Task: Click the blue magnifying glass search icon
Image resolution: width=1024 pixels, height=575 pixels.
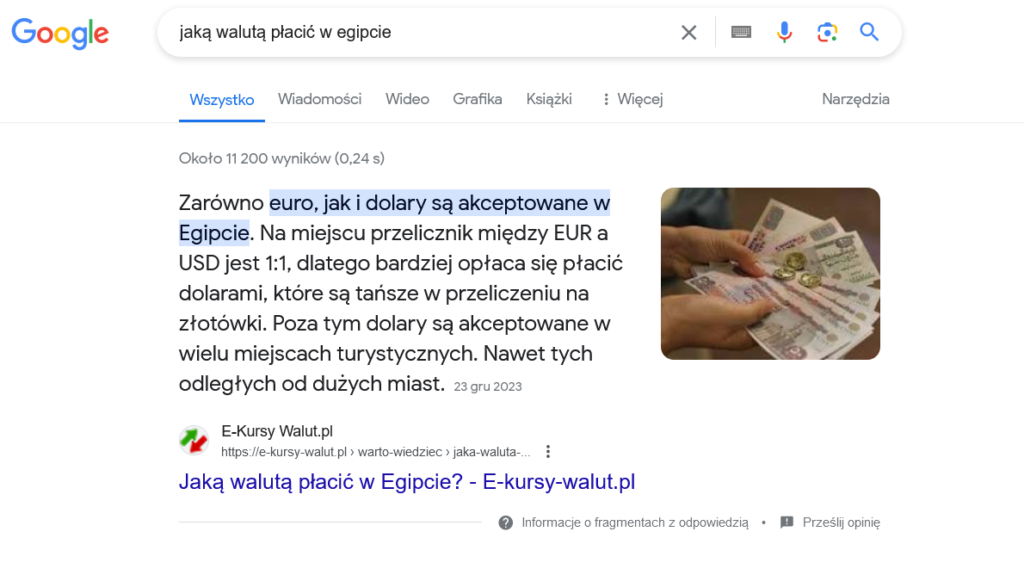Action: click(x=869, y=31)
